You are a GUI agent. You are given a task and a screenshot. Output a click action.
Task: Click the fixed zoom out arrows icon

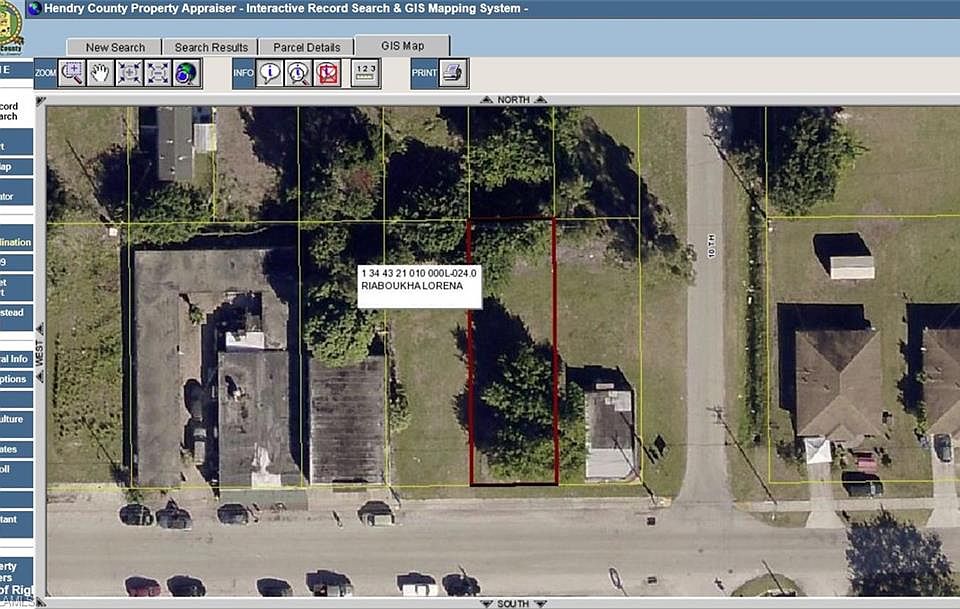click(x=158, y=73)
